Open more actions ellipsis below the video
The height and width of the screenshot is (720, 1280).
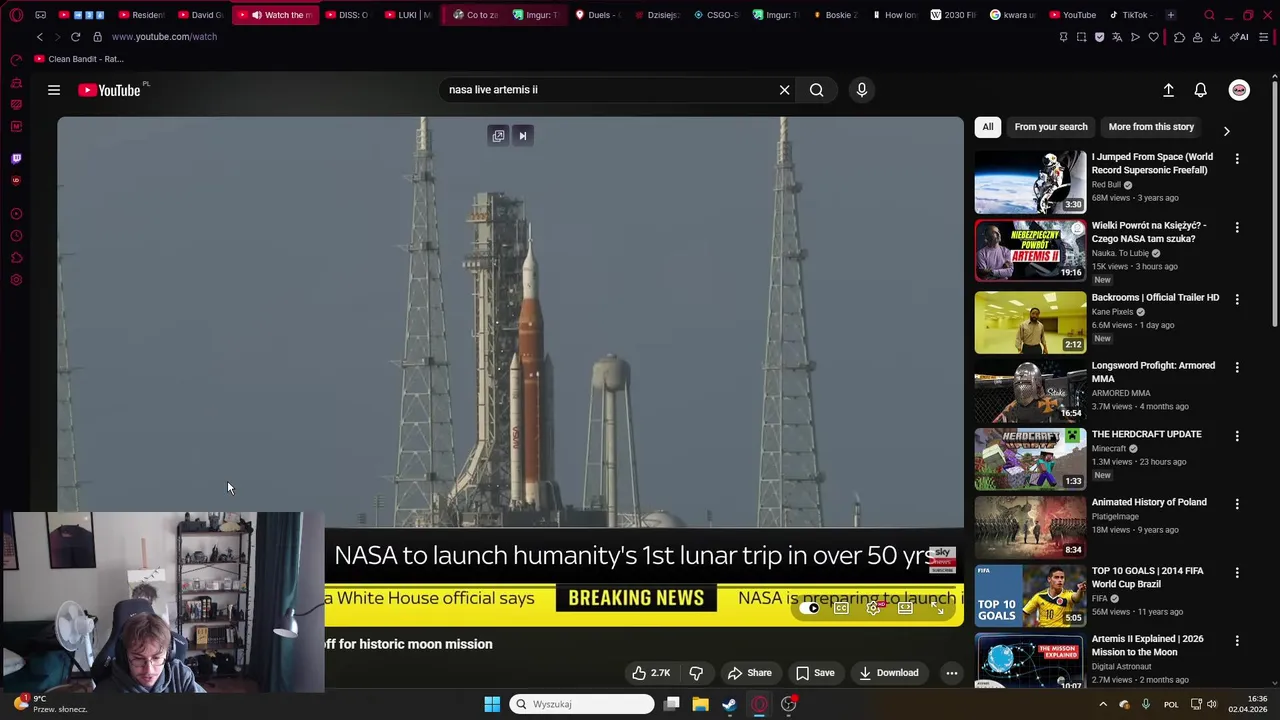tap(952, 673)
